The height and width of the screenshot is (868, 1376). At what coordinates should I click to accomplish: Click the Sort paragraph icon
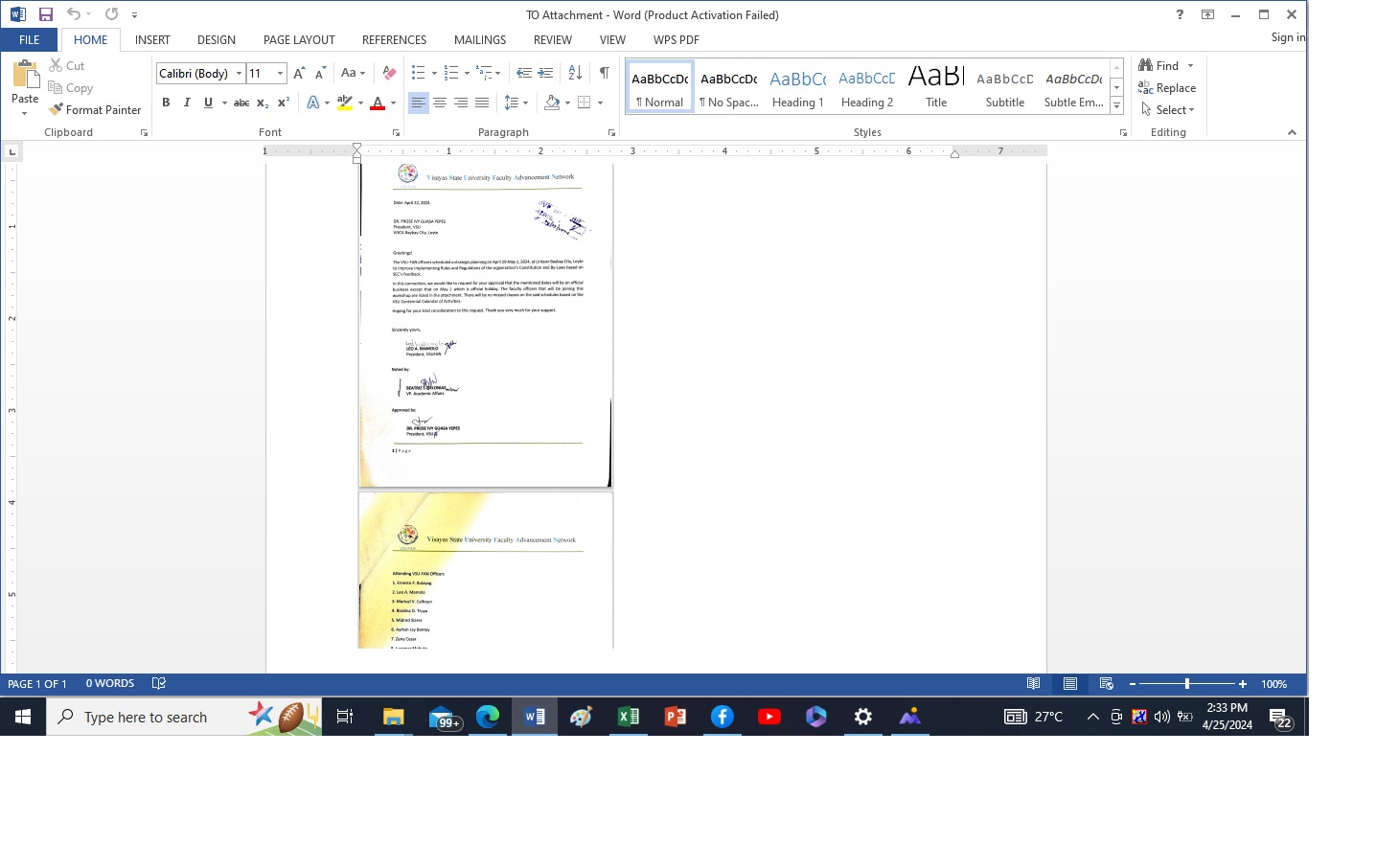point(575,73)
